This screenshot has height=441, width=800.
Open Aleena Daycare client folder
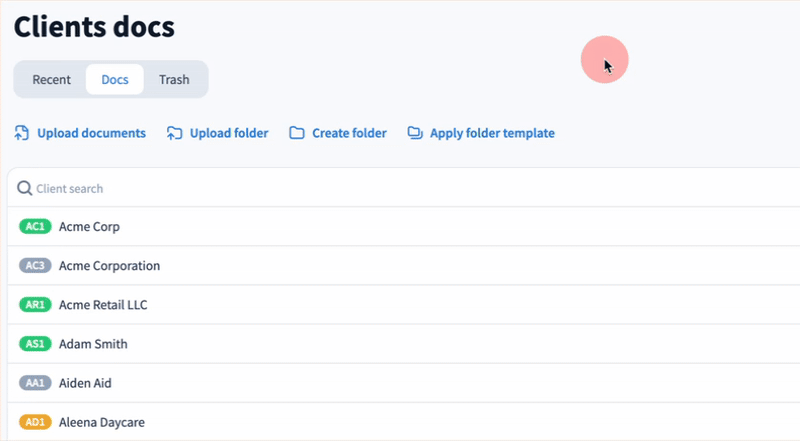coord(102,422)
